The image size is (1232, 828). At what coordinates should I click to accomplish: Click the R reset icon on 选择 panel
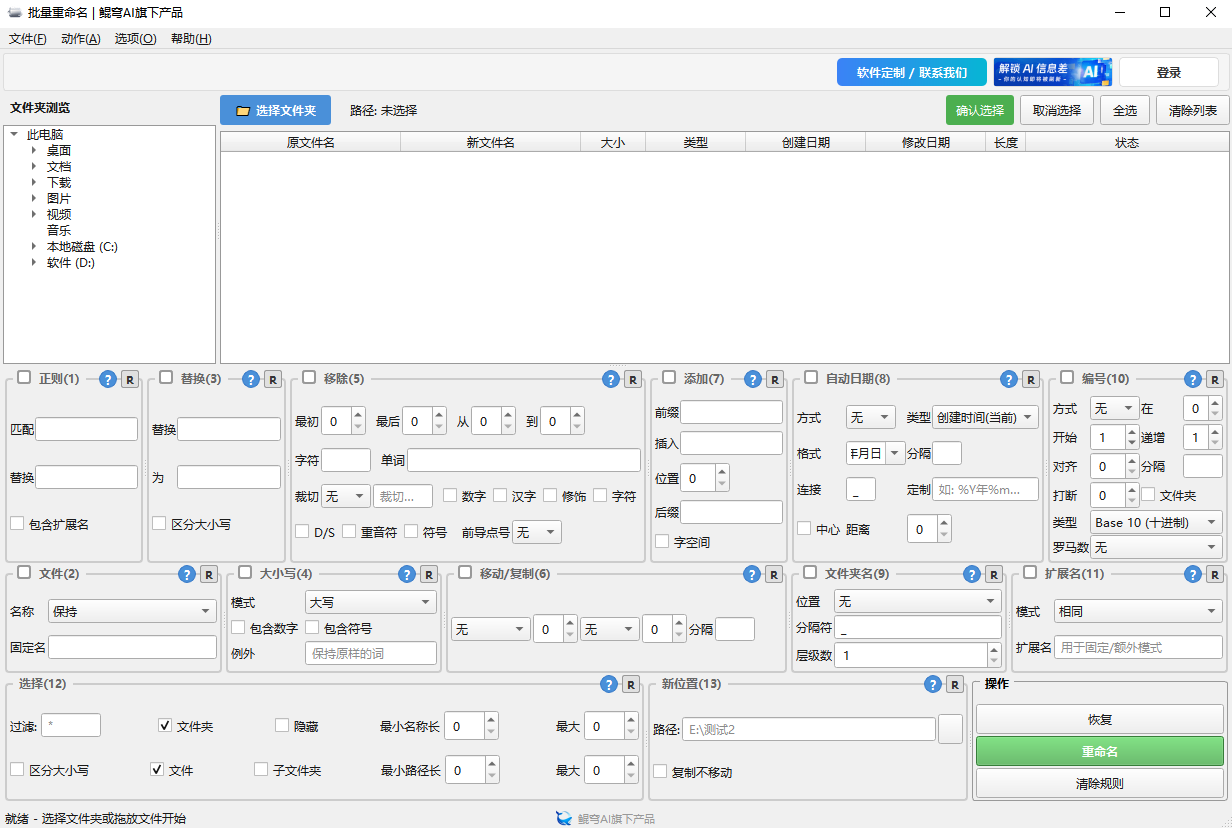pos(631,685)
